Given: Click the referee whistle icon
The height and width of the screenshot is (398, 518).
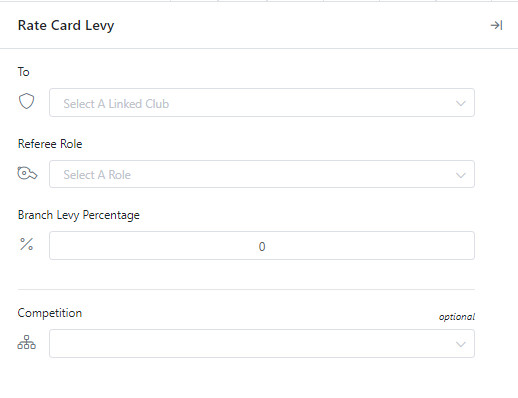Looking at the screenshot, I should [27, 173].
